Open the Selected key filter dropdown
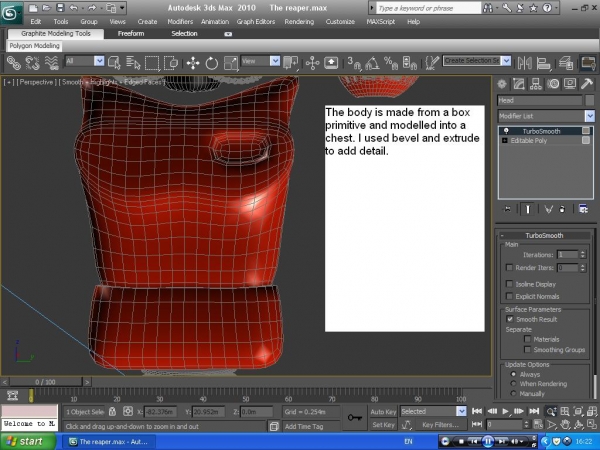Viewport: 600px width, 450px height. [461, 411]
